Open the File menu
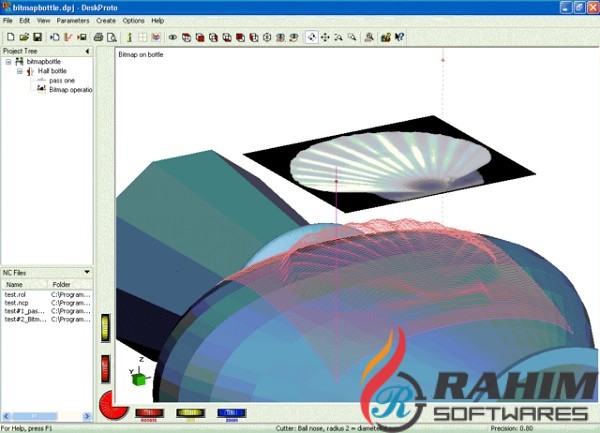Viewport: 600px width, 433px height. pos(8,21)
